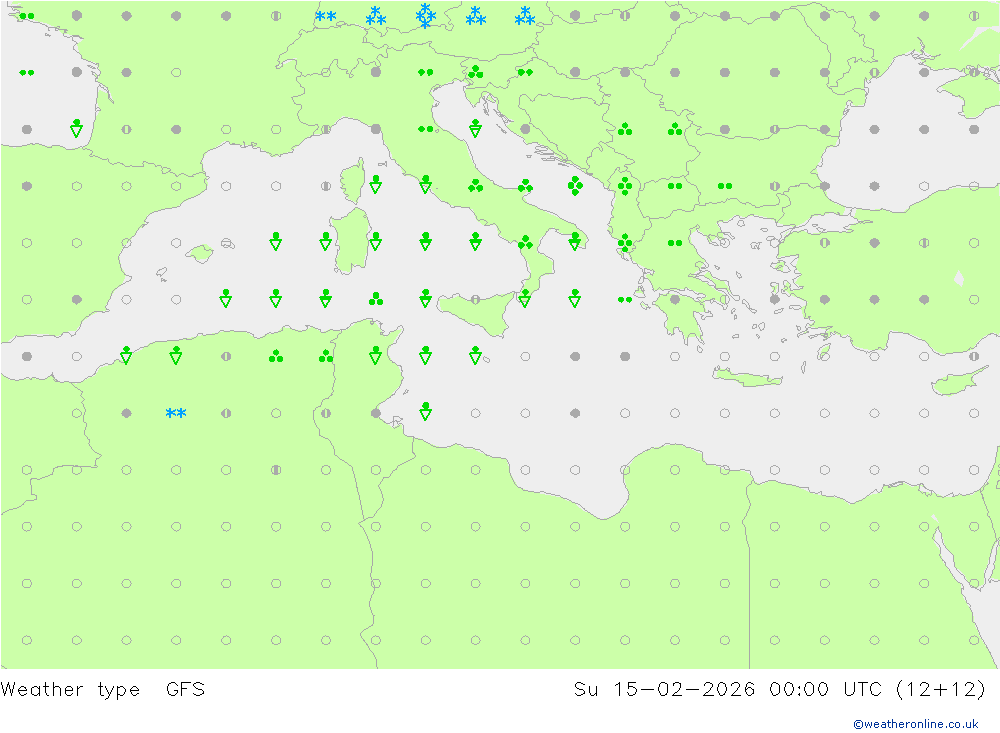Click the shower symbol on Sicily's eastern tip
Screen dimensions: 1000x733
(525, 298)
